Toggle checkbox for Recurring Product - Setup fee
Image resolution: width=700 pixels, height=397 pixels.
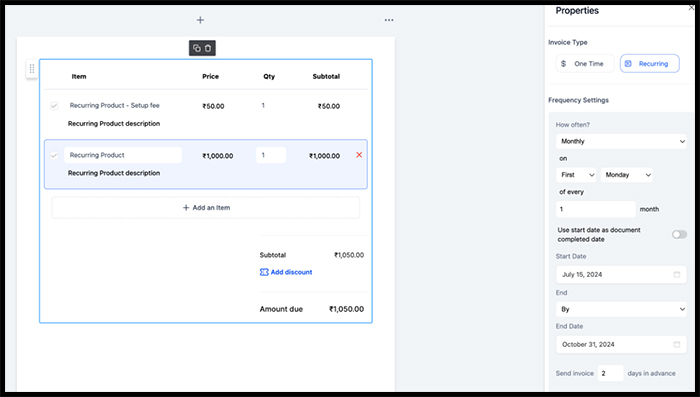coord(54,106)
